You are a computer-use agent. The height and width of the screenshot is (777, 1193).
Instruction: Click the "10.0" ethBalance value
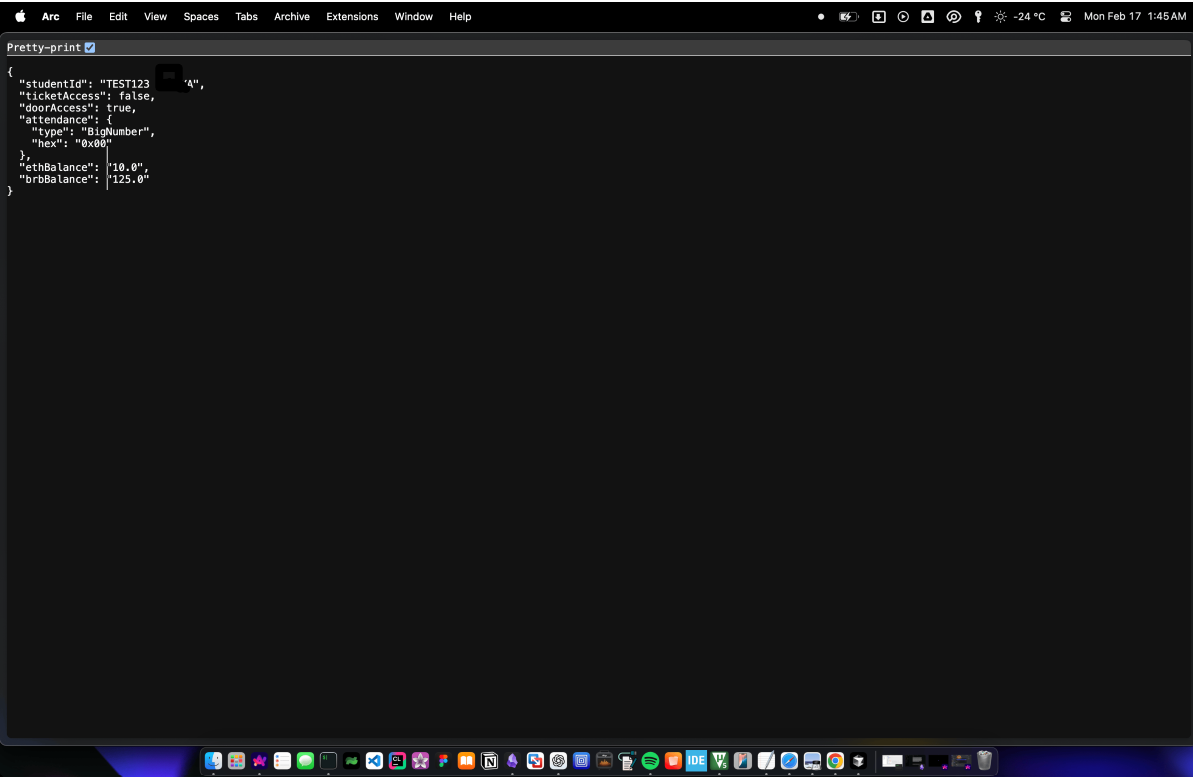[125, 167]
